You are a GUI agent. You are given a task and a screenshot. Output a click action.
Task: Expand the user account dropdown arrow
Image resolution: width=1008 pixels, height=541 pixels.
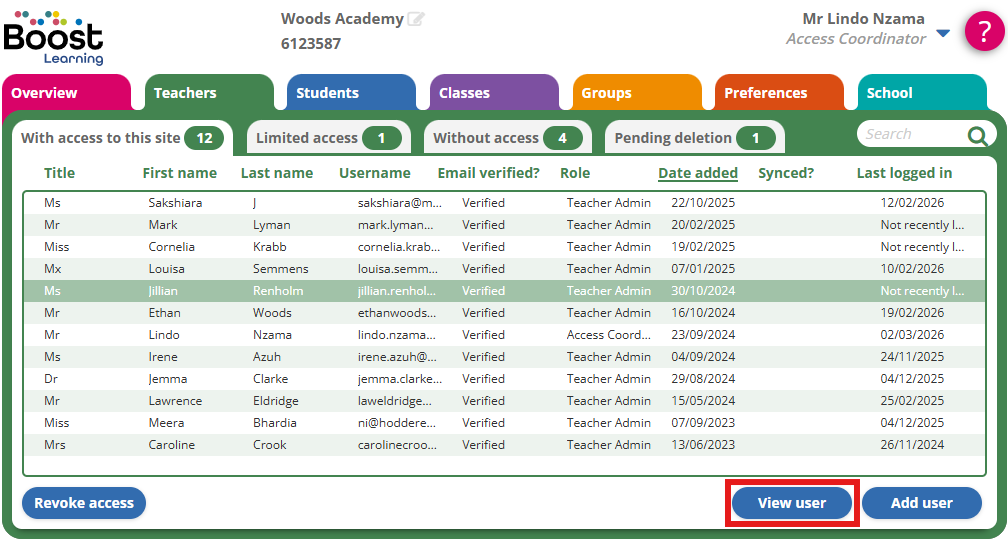pos(943,35)
